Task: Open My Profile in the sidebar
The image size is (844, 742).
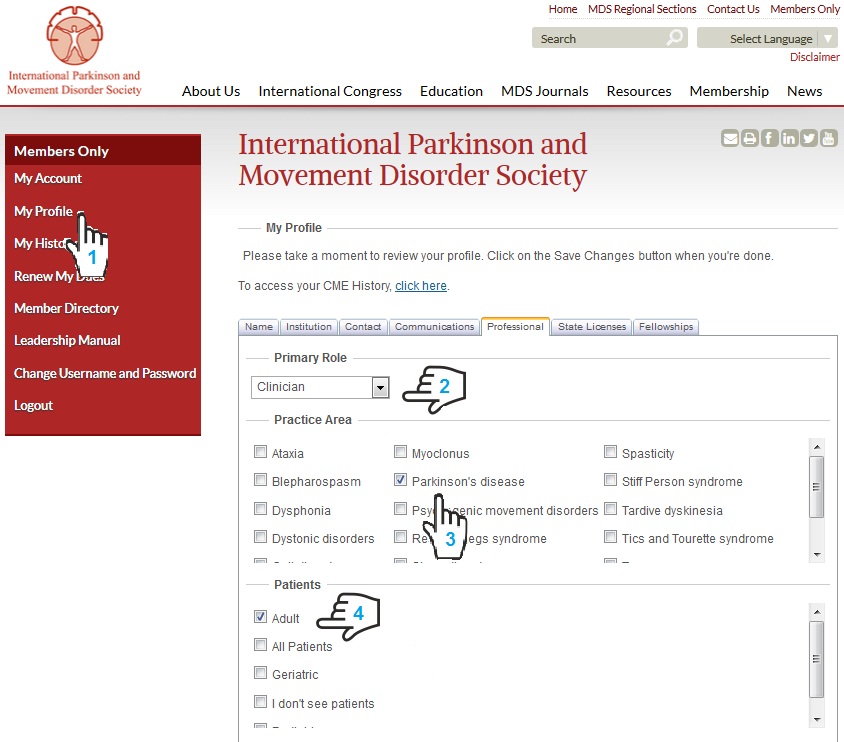Action: click(x=43, y=211)
